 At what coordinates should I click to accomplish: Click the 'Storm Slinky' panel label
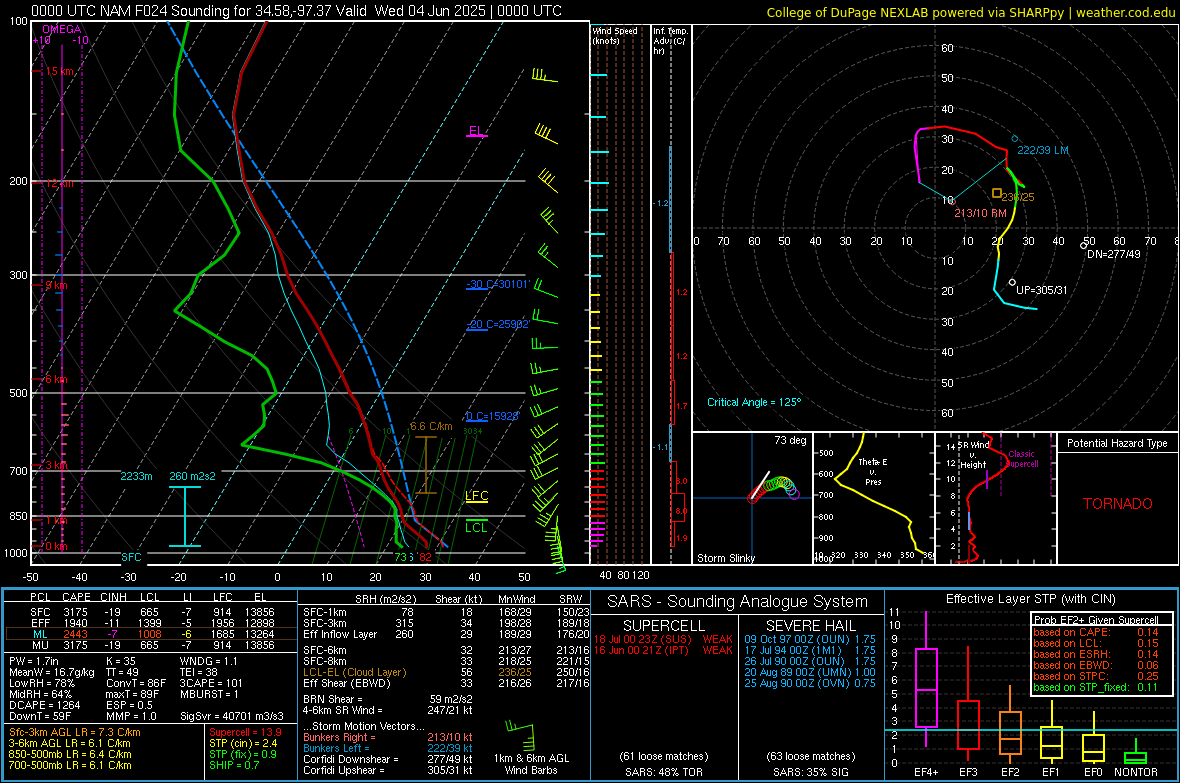pos(725,558)
